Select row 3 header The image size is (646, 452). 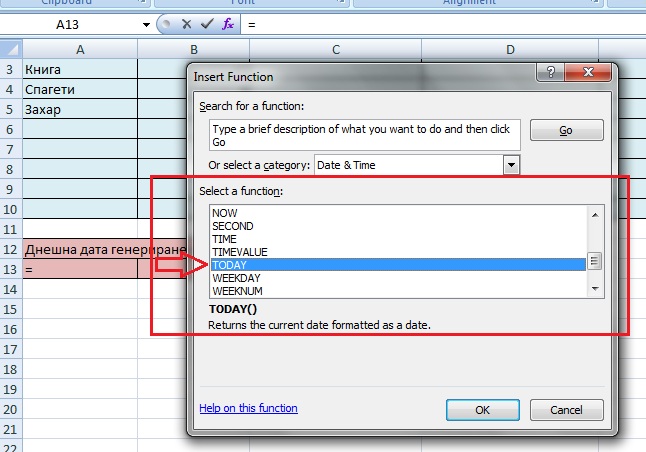[10, 70]
